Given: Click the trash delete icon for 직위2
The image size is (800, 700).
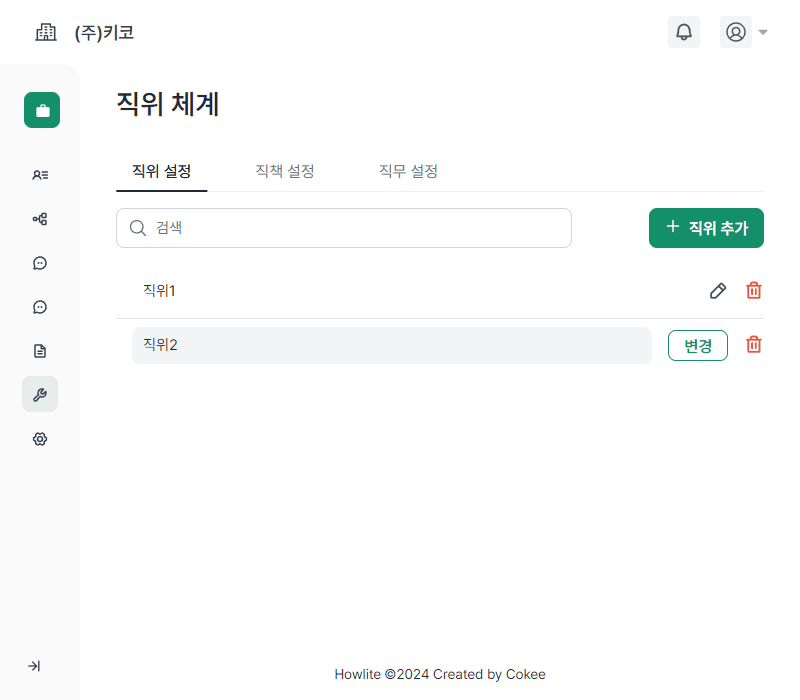Looking at the screenshot, I should pyautogui.click(x=753, y=344).
